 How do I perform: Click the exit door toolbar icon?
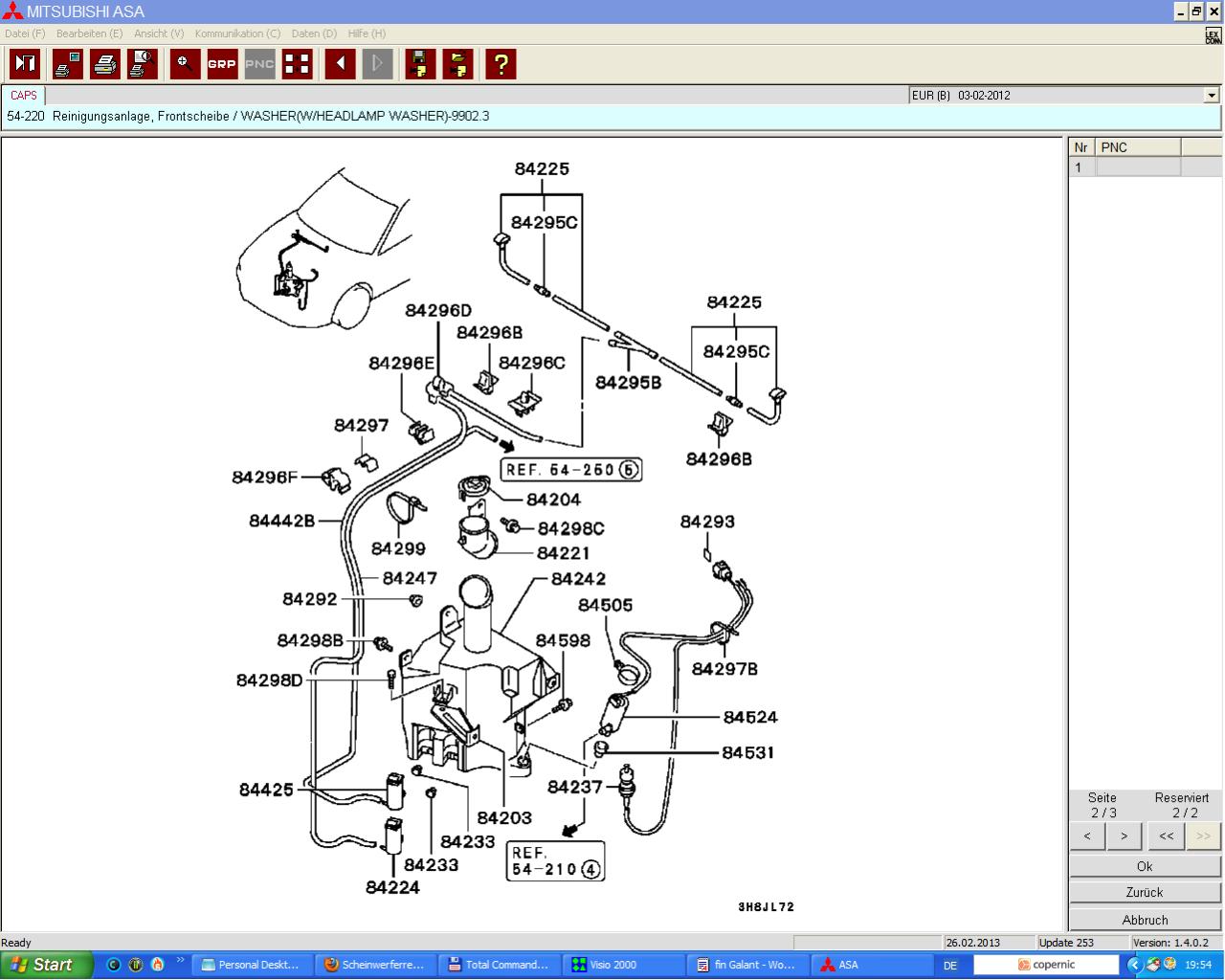click(x=25, y=64)
